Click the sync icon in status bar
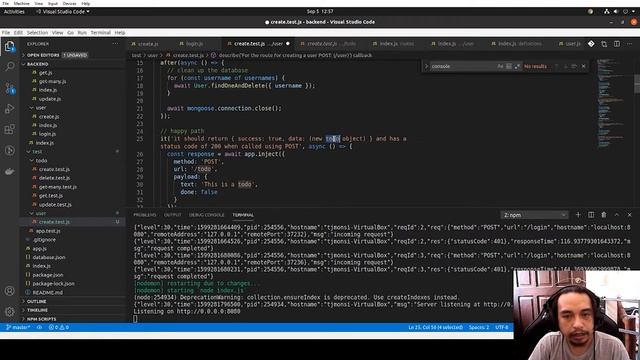640x360 pixels. 39,327
